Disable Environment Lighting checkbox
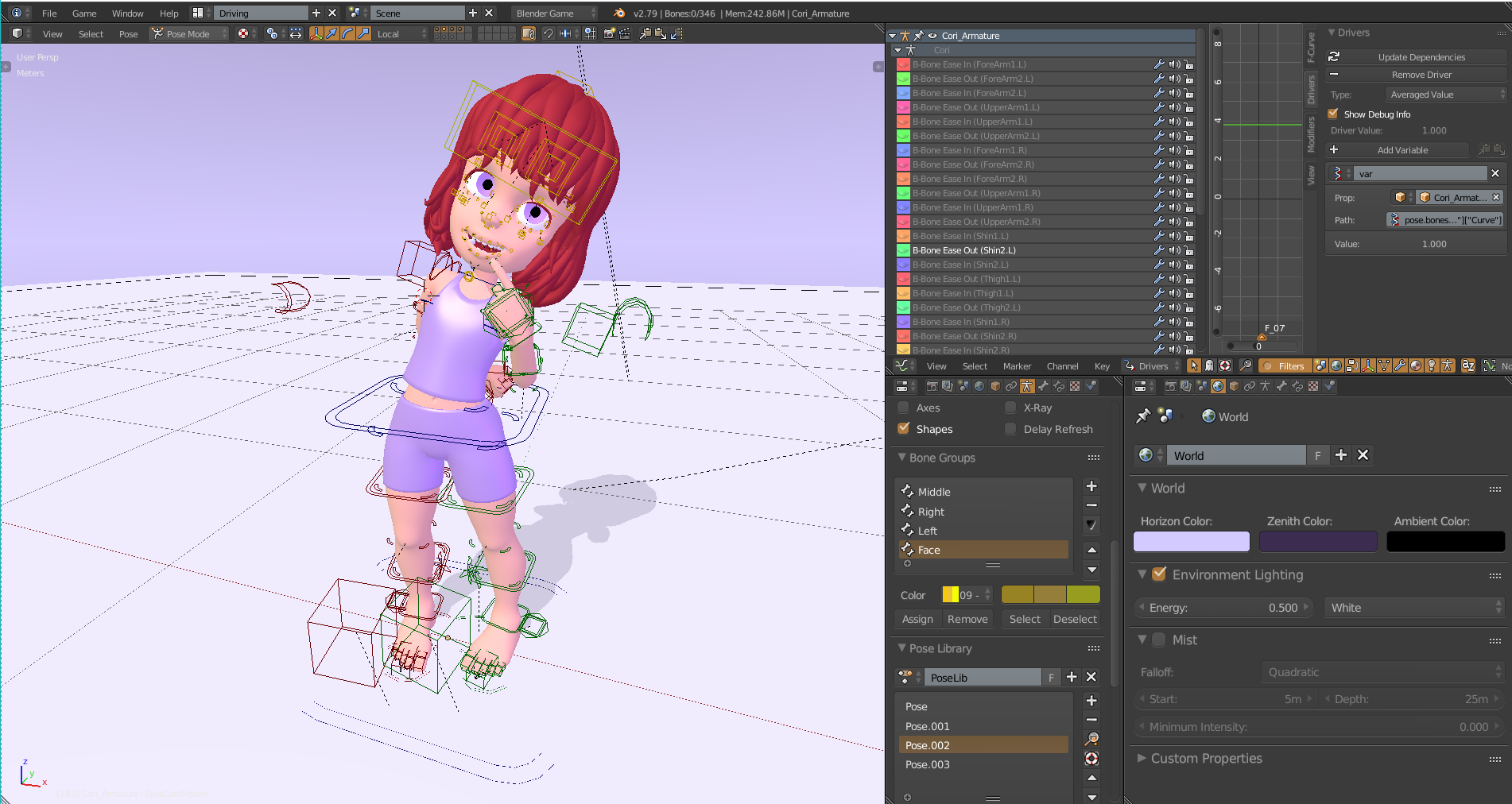Screen dimensions: 1512x804 (1159, 574)
